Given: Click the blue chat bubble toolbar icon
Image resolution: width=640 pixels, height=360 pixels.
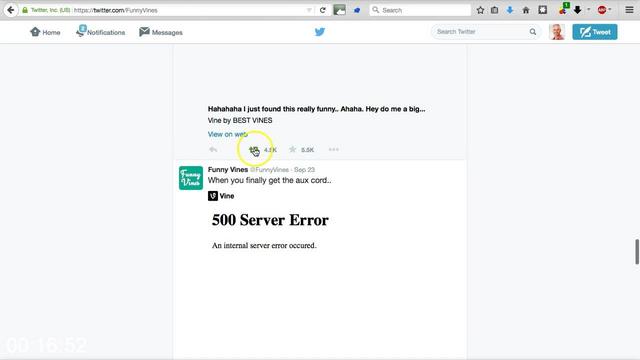Looking at the screenshot, I should [x=357, y=10].
